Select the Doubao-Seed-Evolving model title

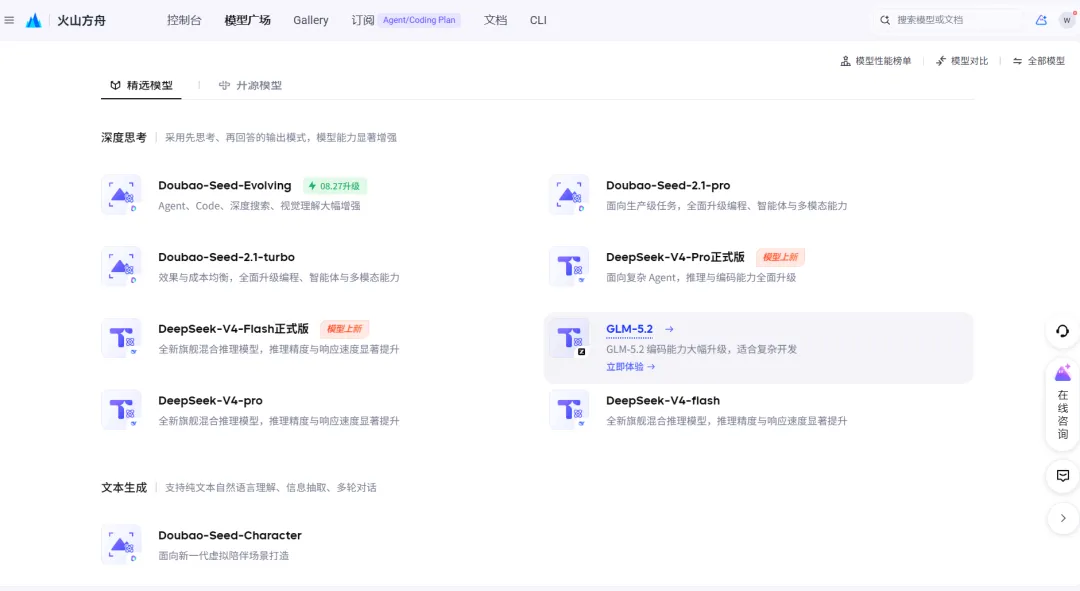[225, 186]
